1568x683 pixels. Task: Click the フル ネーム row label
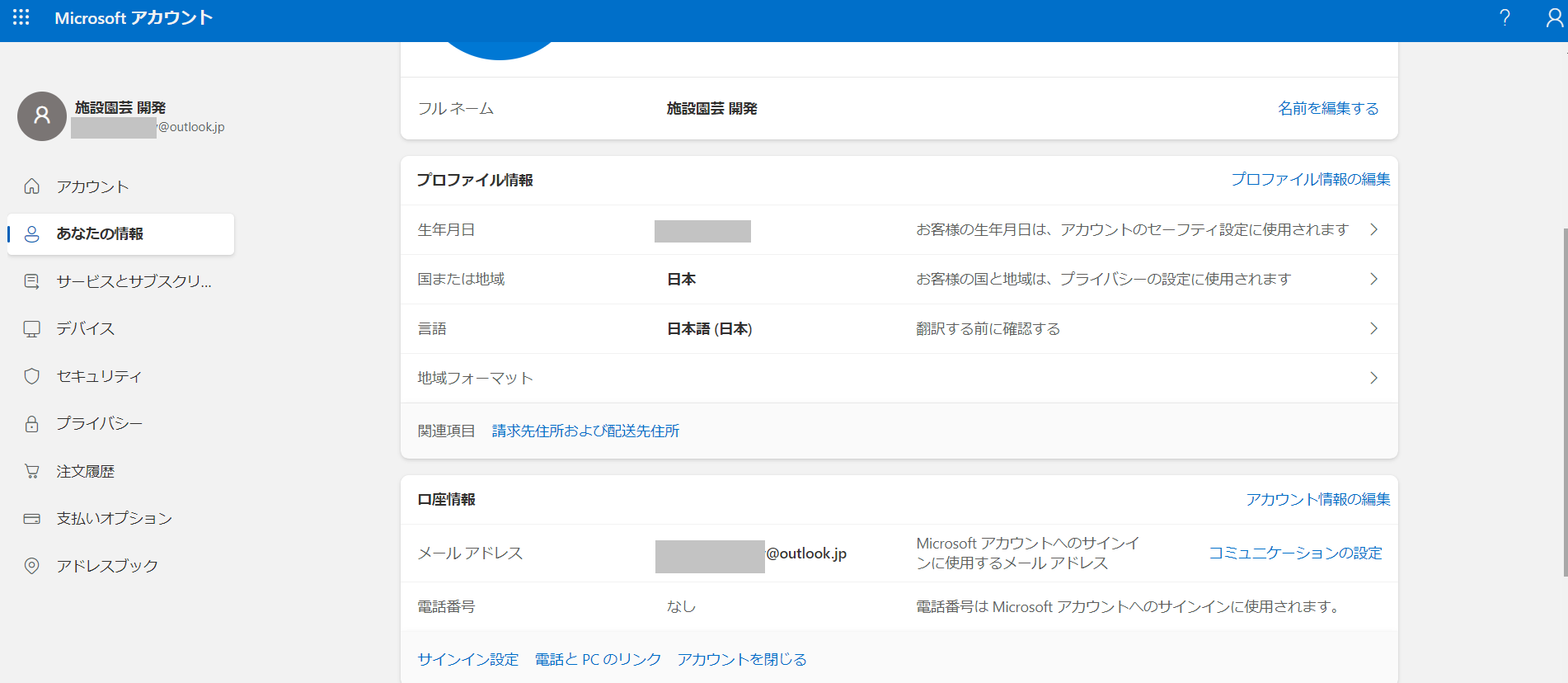pos(456,108)
